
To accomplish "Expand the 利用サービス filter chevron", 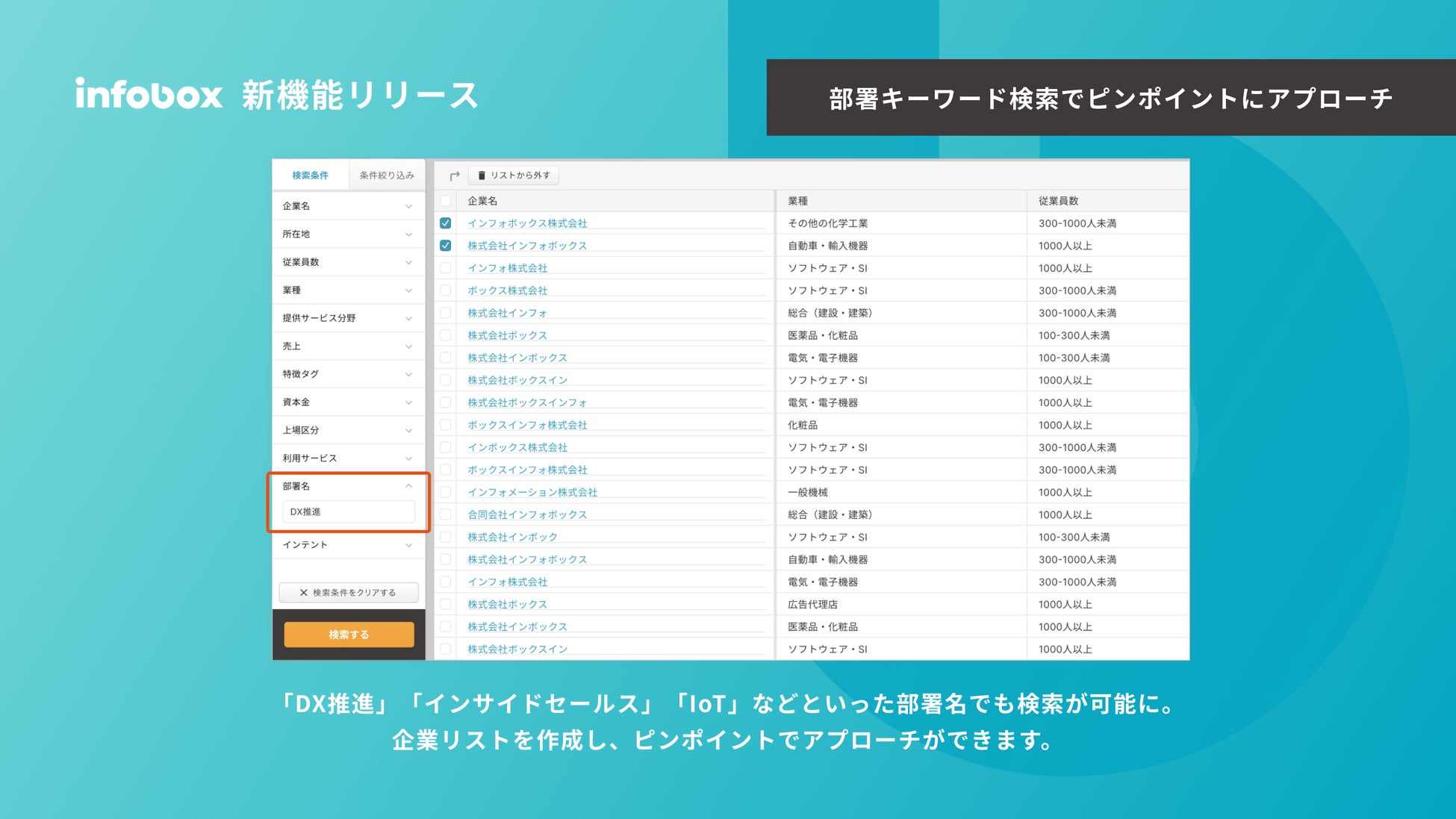I will pos(408,458).
